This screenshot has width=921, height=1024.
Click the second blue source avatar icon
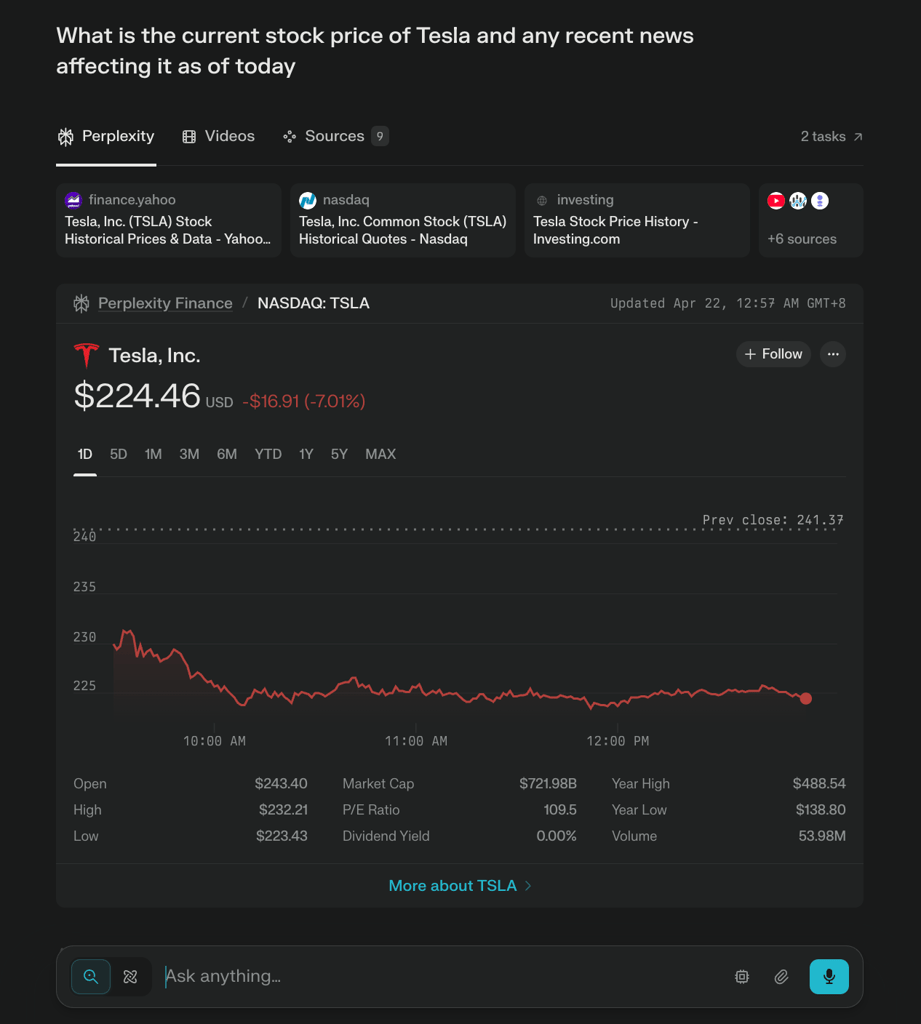pos(798,200)
